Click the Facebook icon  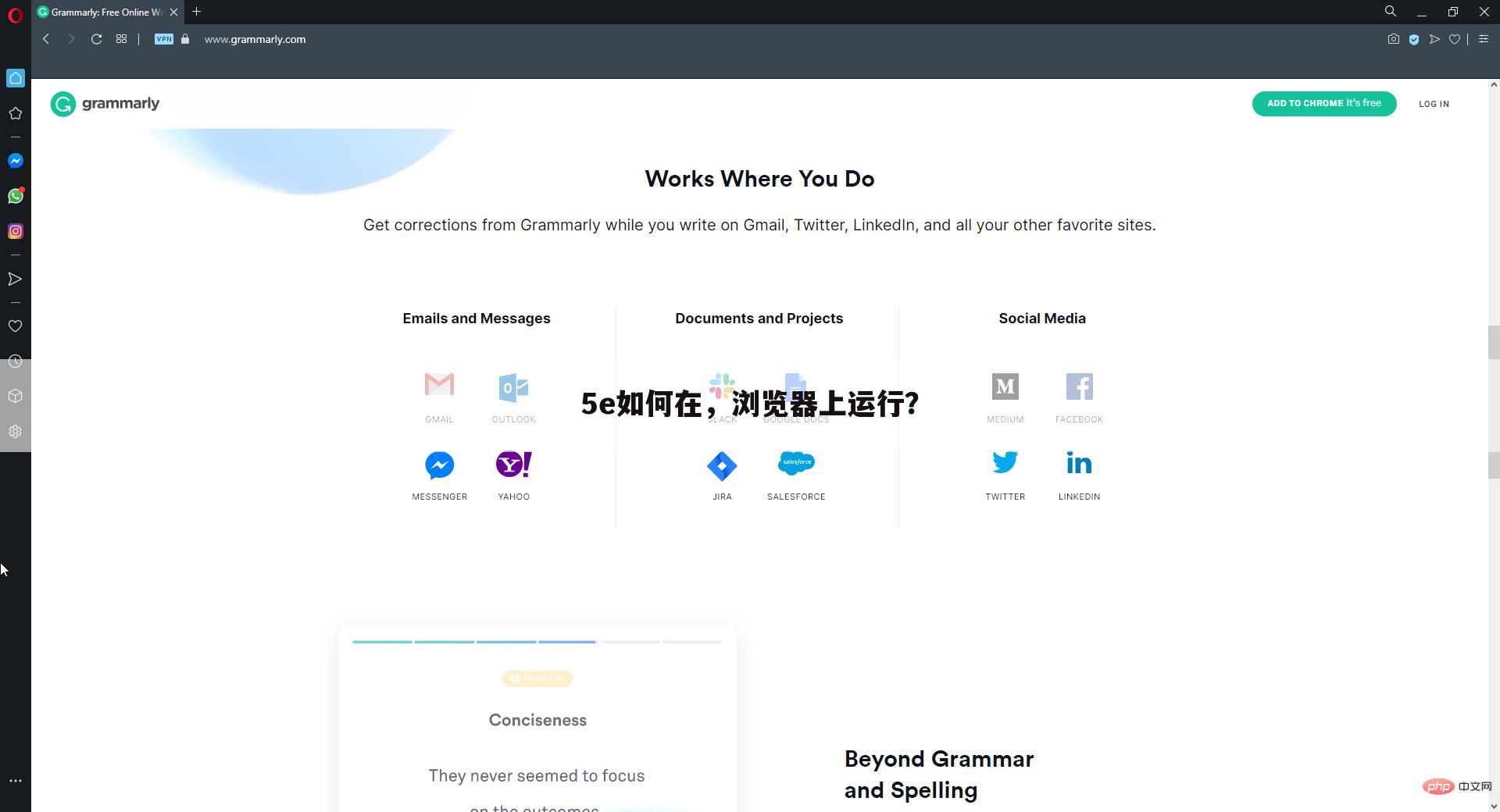coord(1079,386)
